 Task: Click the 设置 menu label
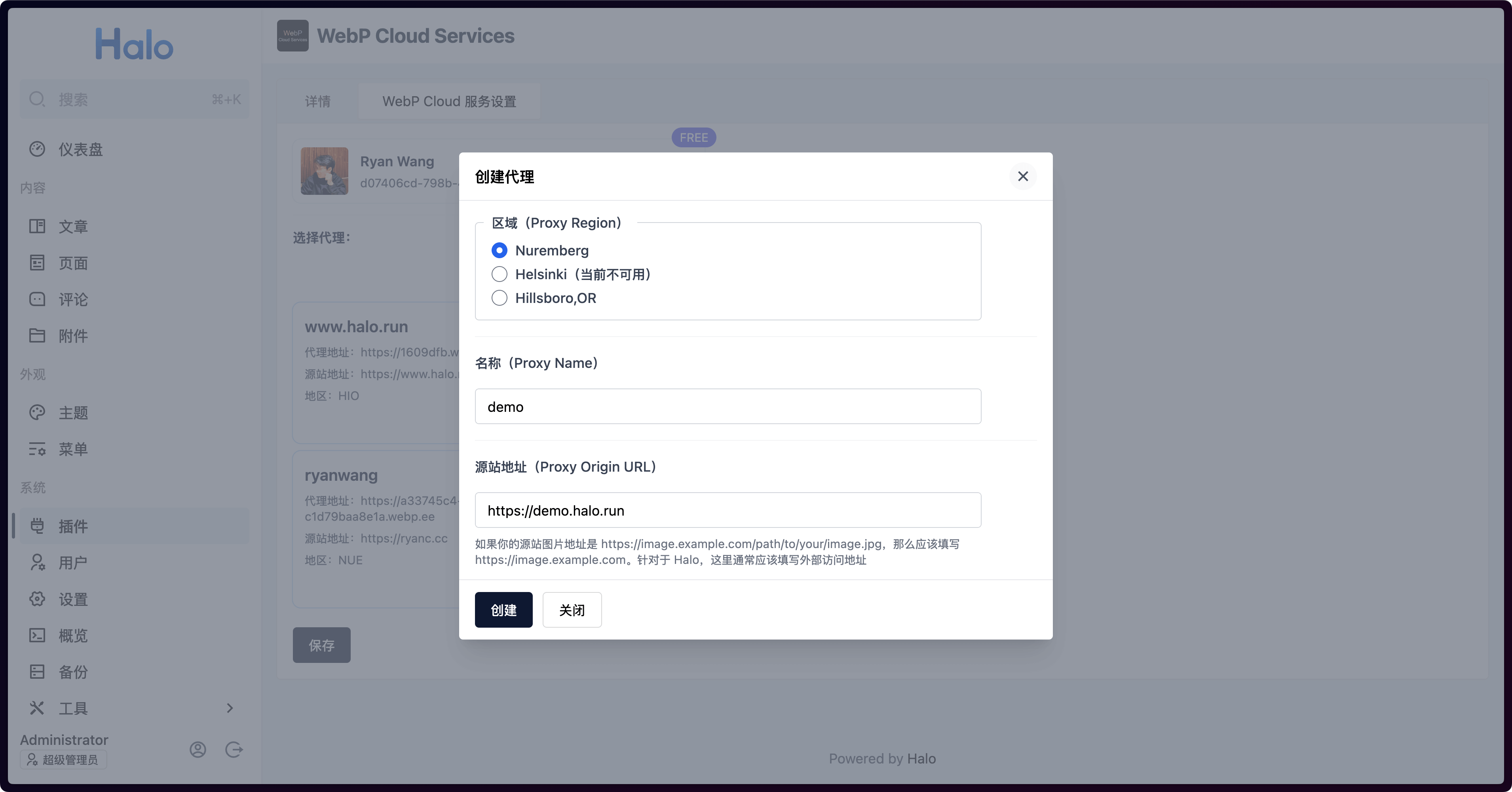73,600
